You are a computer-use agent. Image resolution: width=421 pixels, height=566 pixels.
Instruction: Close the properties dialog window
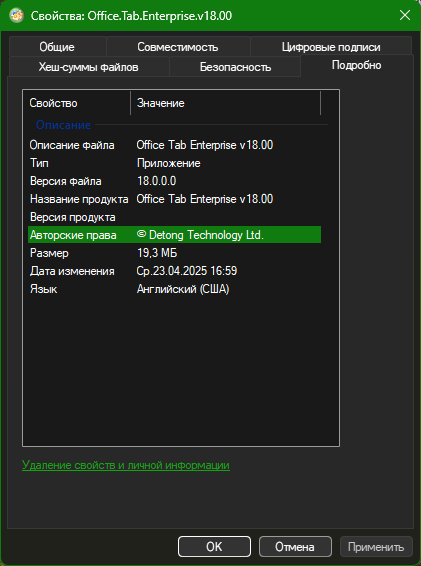tap(405, 16)
